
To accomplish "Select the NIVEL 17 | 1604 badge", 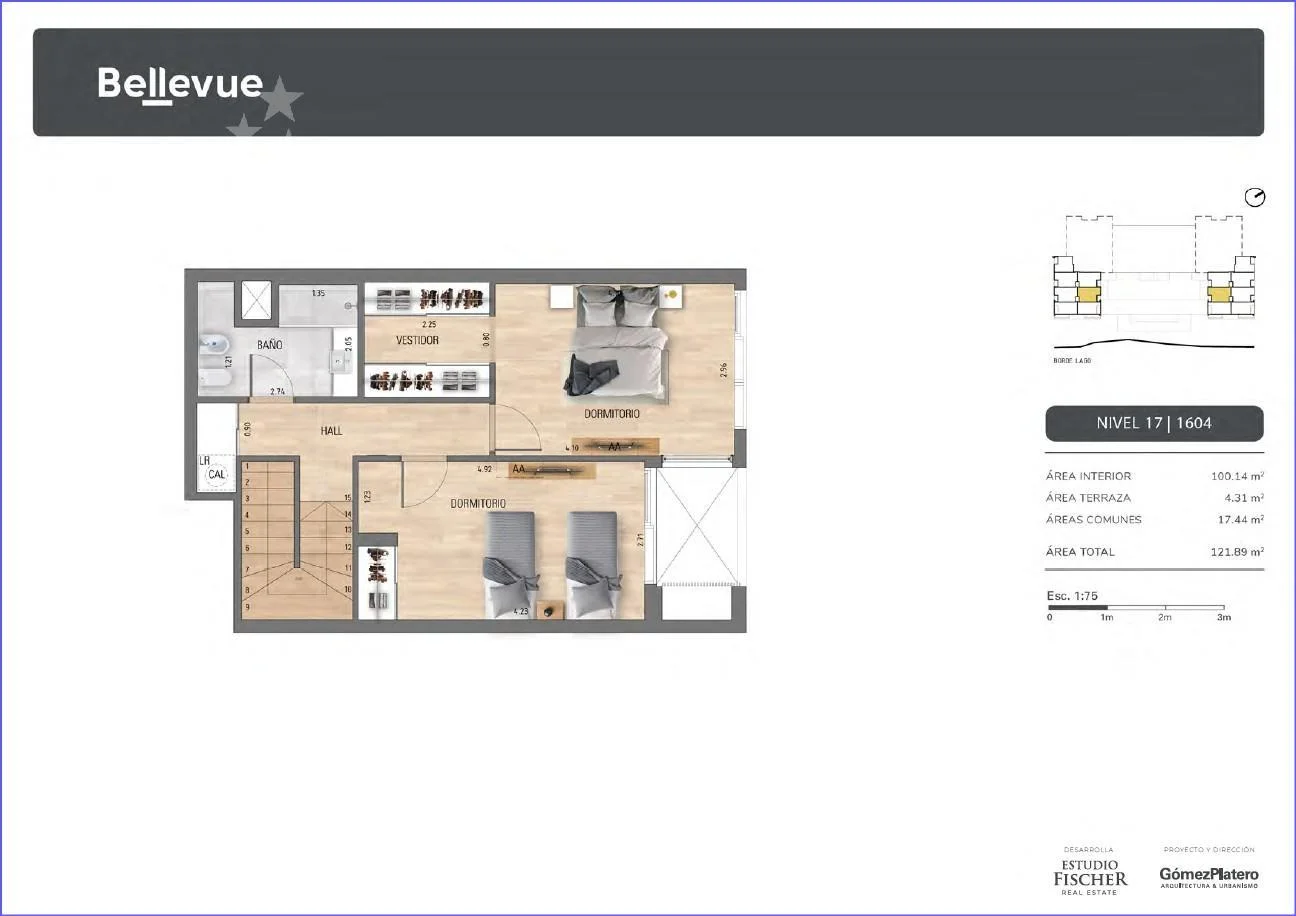I will pos(1154,423).
